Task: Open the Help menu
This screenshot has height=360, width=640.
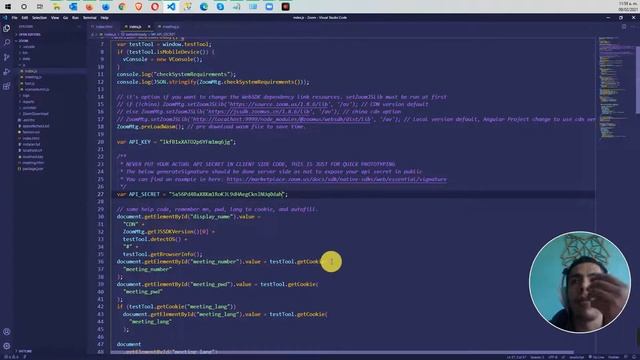Action: [x=104, y=18]
